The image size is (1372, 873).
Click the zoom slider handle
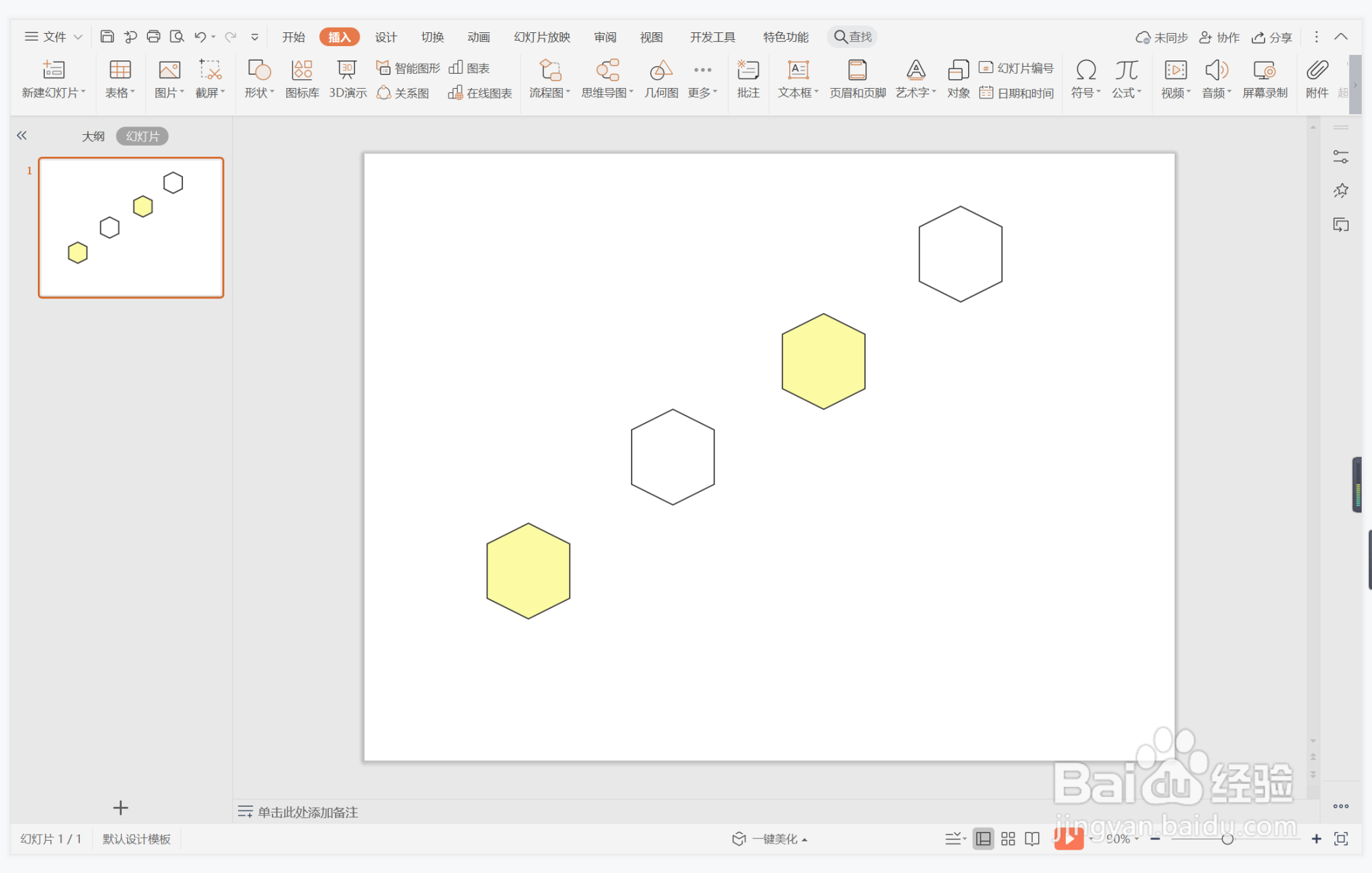click(x=1227, y=839)
